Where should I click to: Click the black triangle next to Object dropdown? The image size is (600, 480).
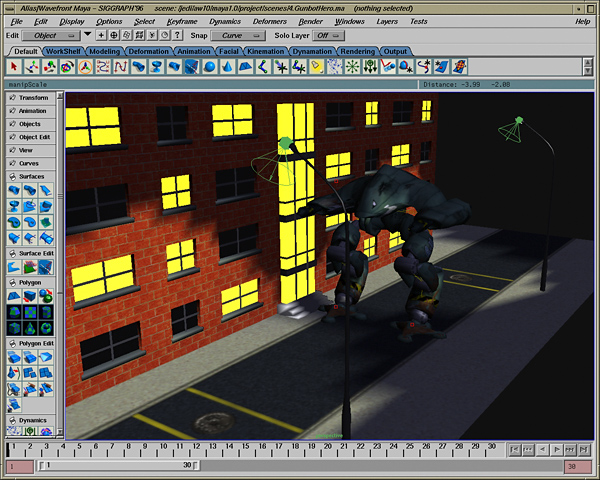point(88,34)
